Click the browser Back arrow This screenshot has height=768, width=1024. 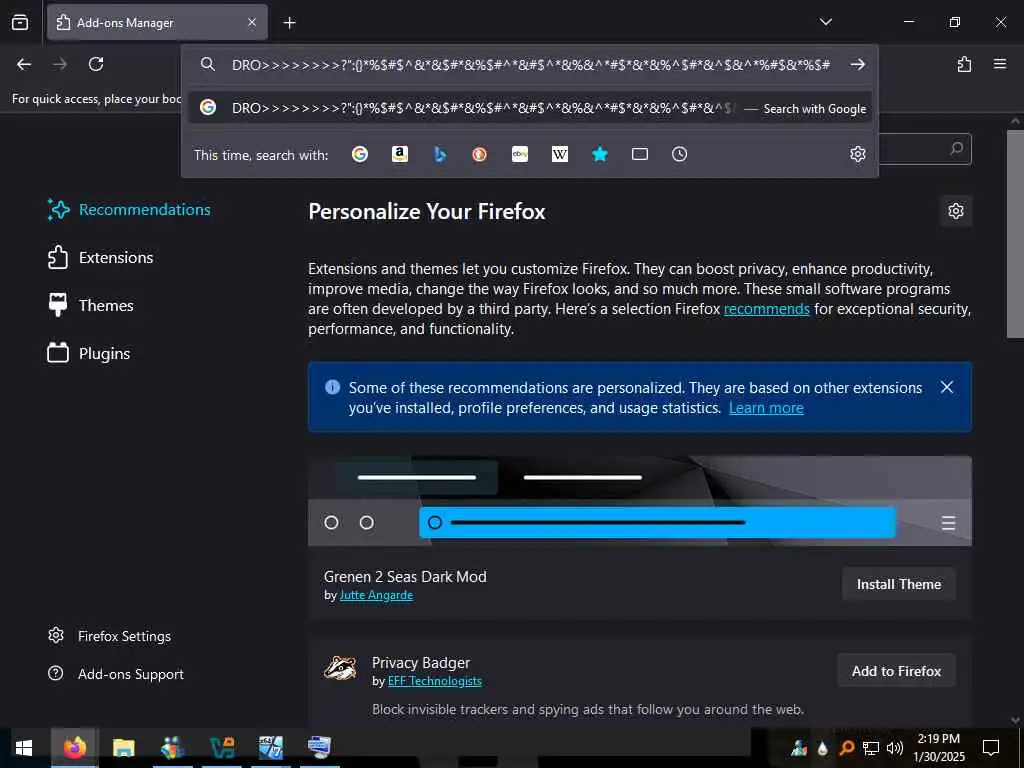click(24, 64)
